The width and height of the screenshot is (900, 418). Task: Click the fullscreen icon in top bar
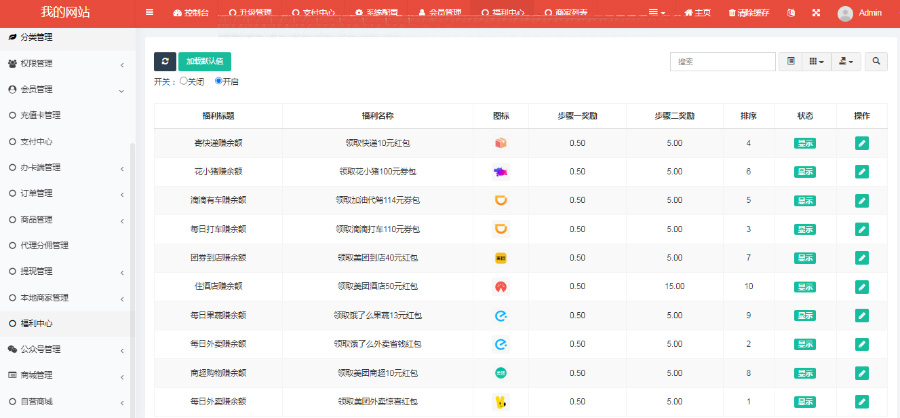pyautogui.click(x=816, y=13)
